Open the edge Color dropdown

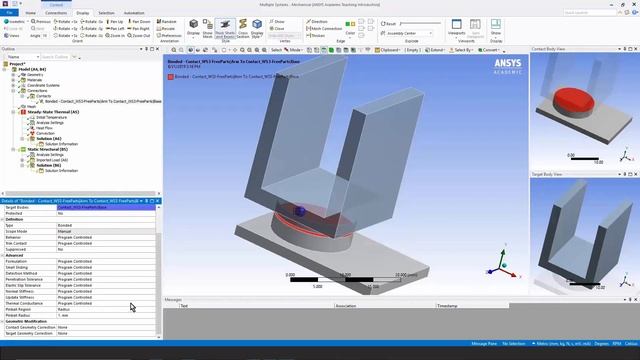click(350, 28)
